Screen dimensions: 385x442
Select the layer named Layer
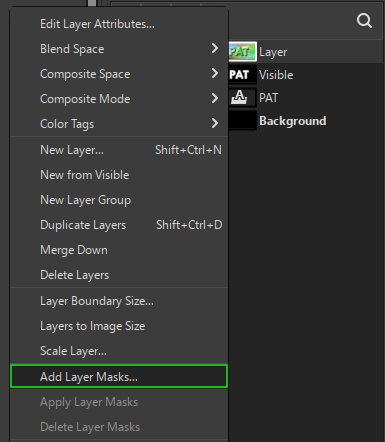tap(273, 52)
